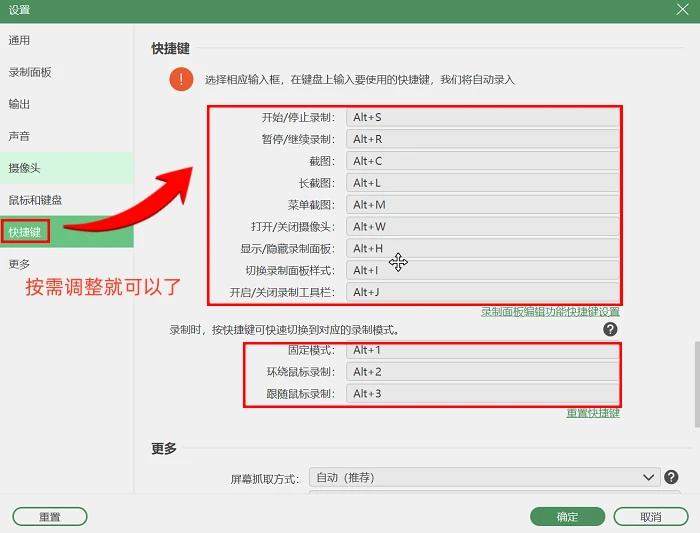Confirm settings with the 确定 button
Viewport: 700px width, 533px height.
[567, 516]
